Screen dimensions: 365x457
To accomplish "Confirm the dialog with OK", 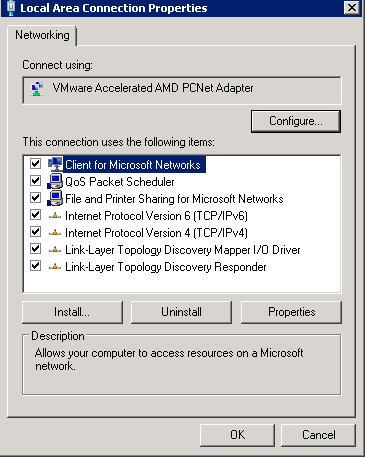I will pyautogui.click(x=237, y=435).
